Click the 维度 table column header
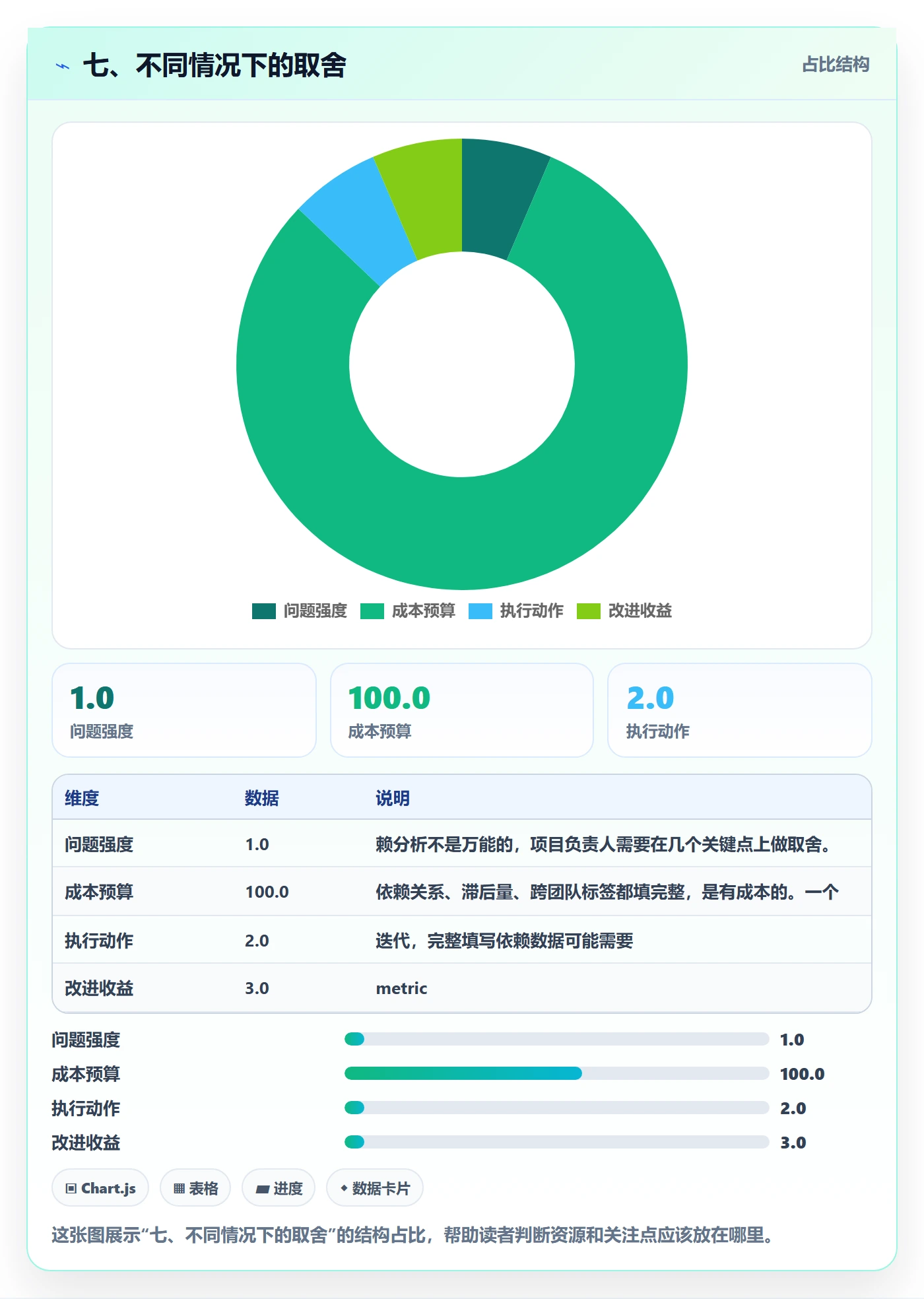 tap(82, 798)
